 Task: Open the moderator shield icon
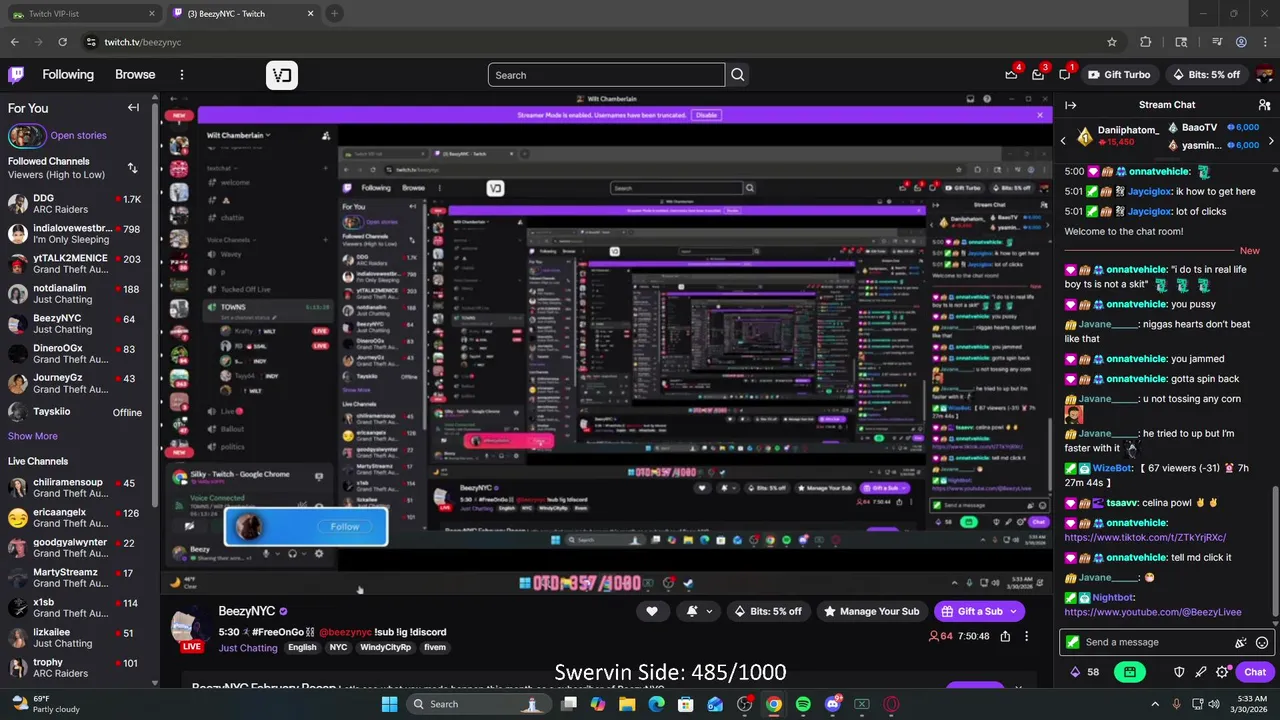(x=1179, y=672)
